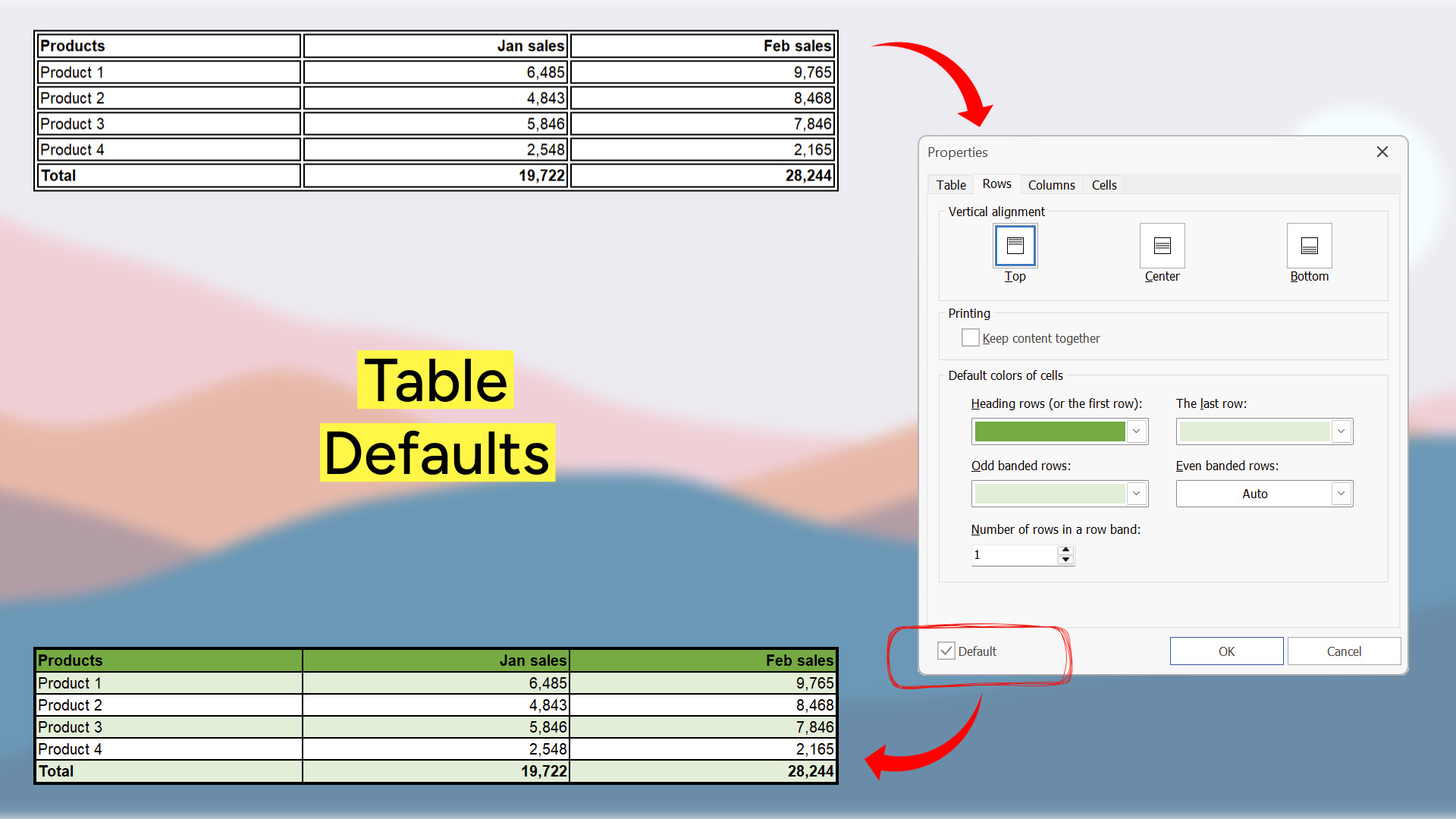Expand the Last row color dropdown
The height and width of the screenshot is (819, 1456).
pyautogui.click(x=1341, y=430)
